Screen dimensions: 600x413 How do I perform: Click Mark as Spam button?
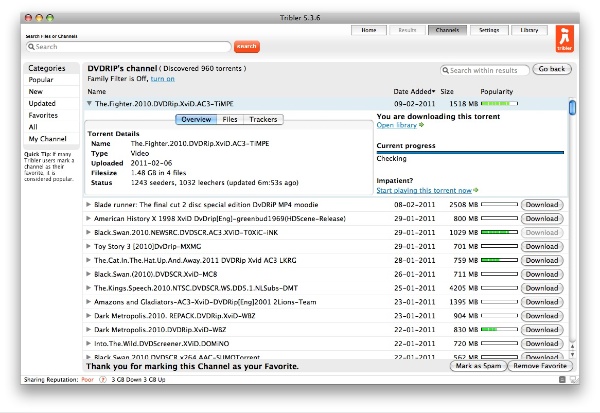click(x=478, y=366)
